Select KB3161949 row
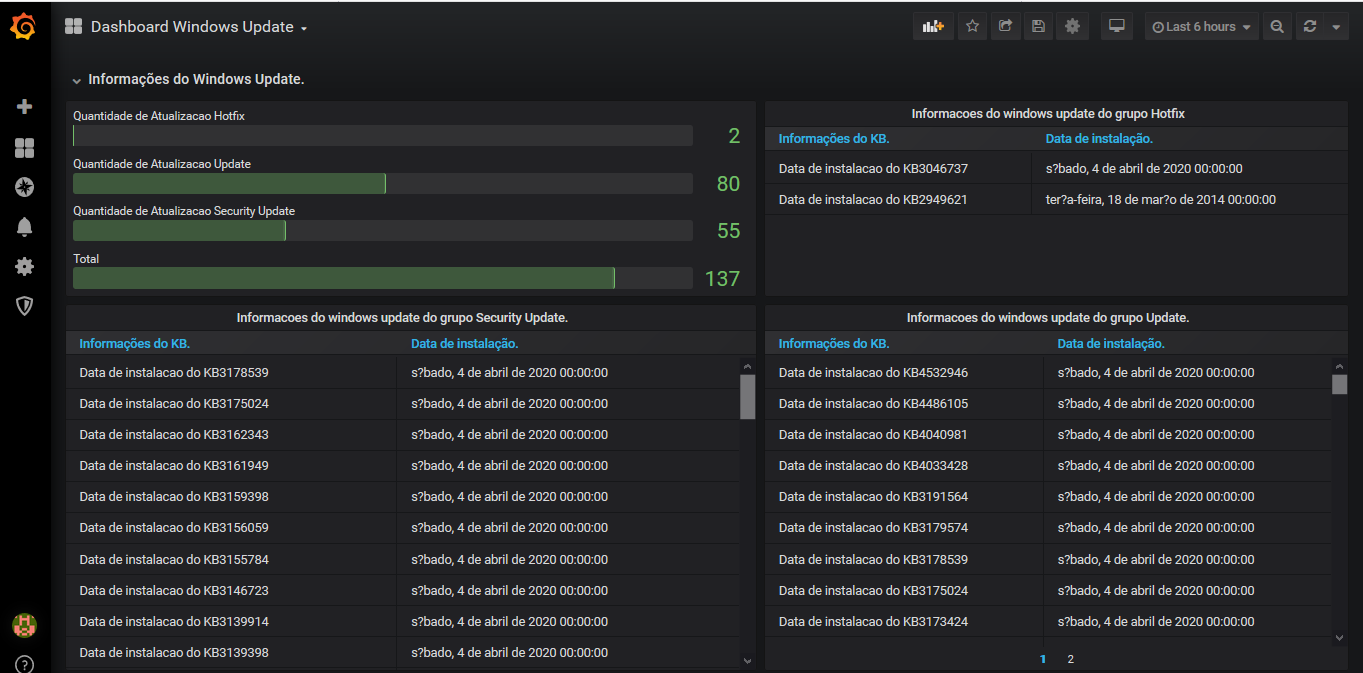Screen dimensions: 1363x673 coord(403,466)
